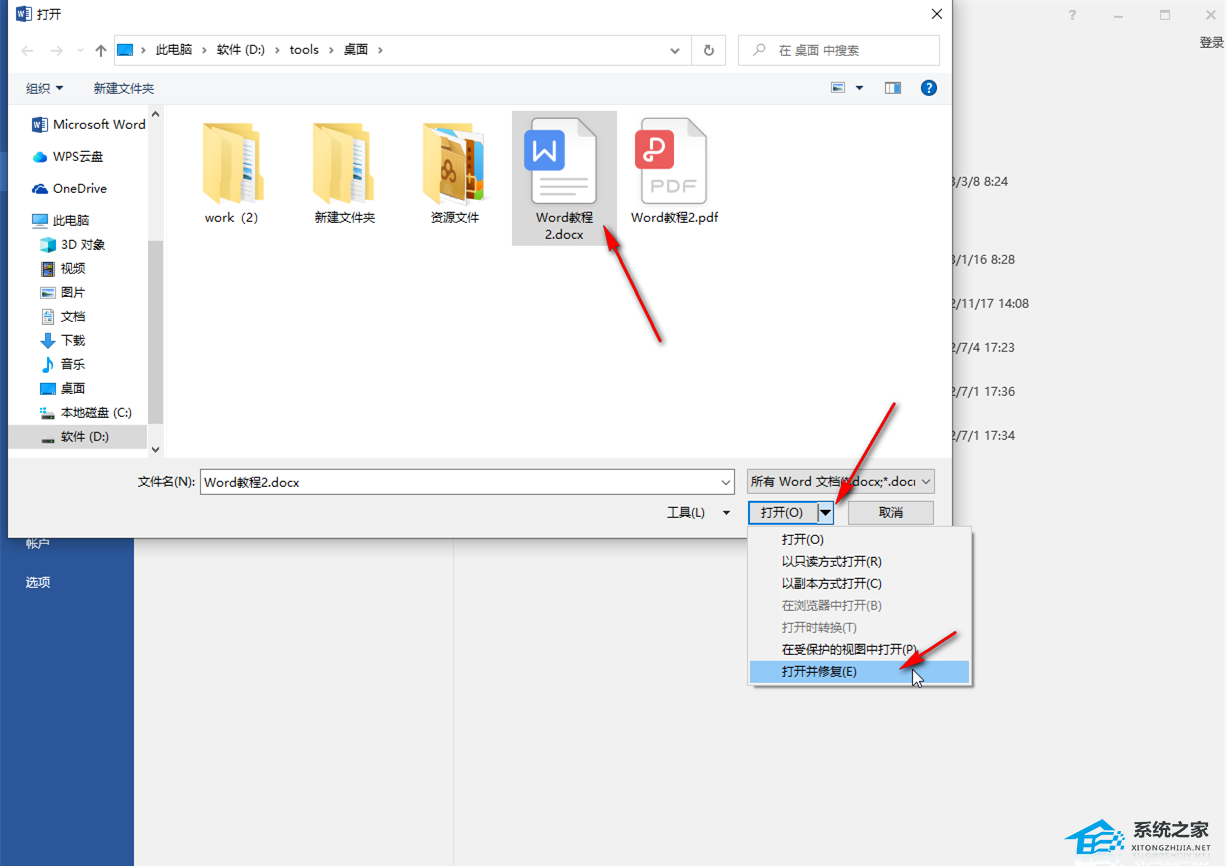Image resolution: width=1226 pixels, height=866 pixels.
Task: Expand the 打开 button dropdown arrow
Action: tap(825, 513)
